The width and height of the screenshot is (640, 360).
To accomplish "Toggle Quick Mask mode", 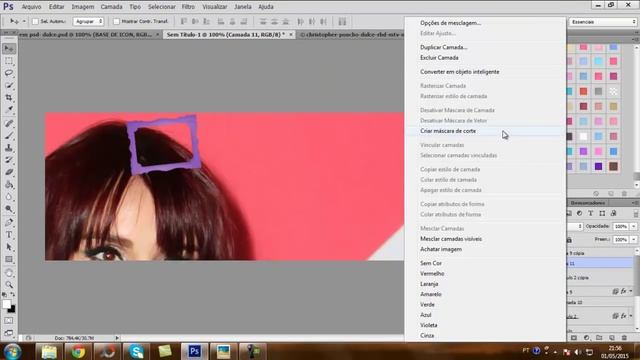I will click(x=9, y=321).
